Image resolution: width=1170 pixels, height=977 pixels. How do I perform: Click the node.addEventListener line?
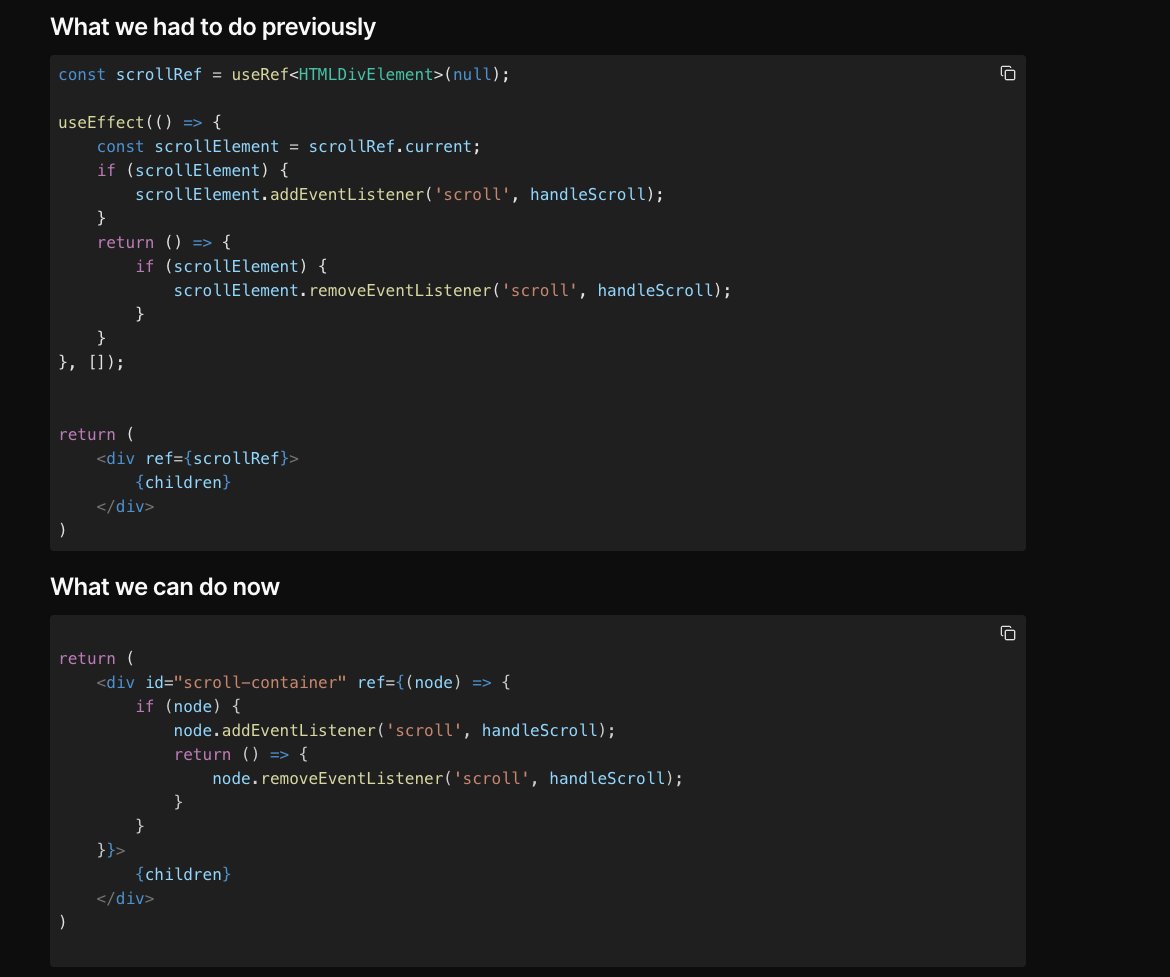[x=395, y=730]
